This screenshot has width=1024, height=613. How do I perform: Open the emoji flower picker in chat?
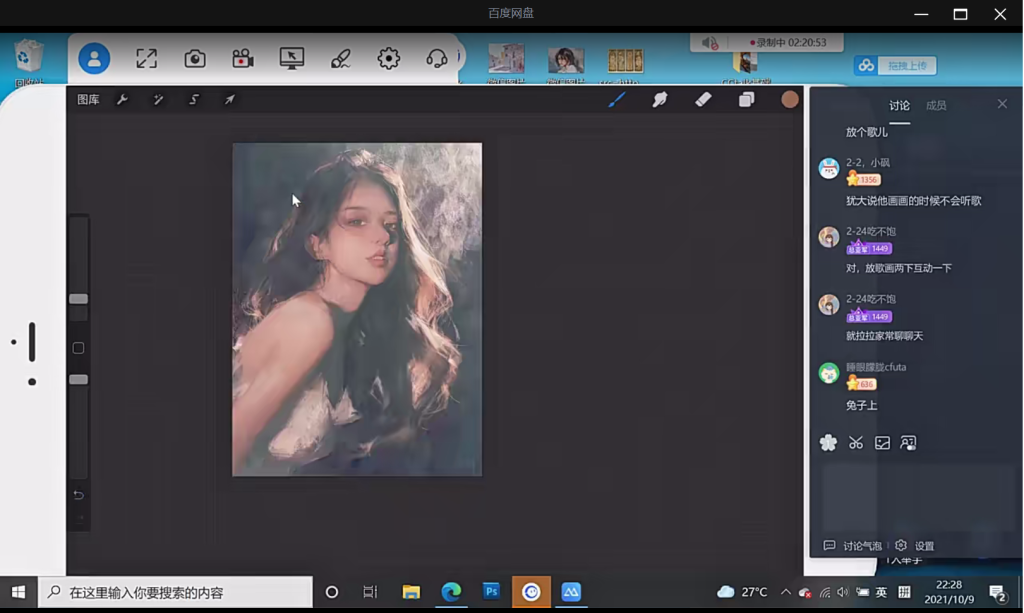828,443
